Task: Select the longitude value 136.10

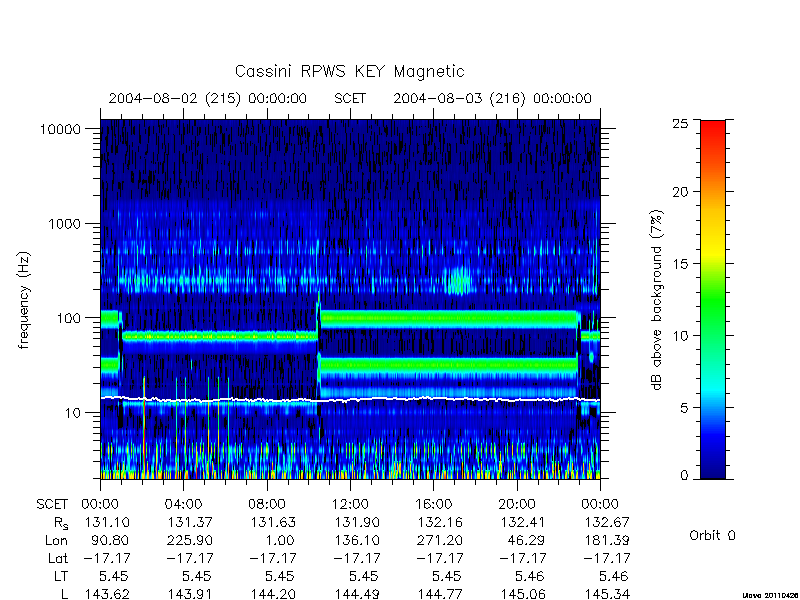Action: point(357,540)
